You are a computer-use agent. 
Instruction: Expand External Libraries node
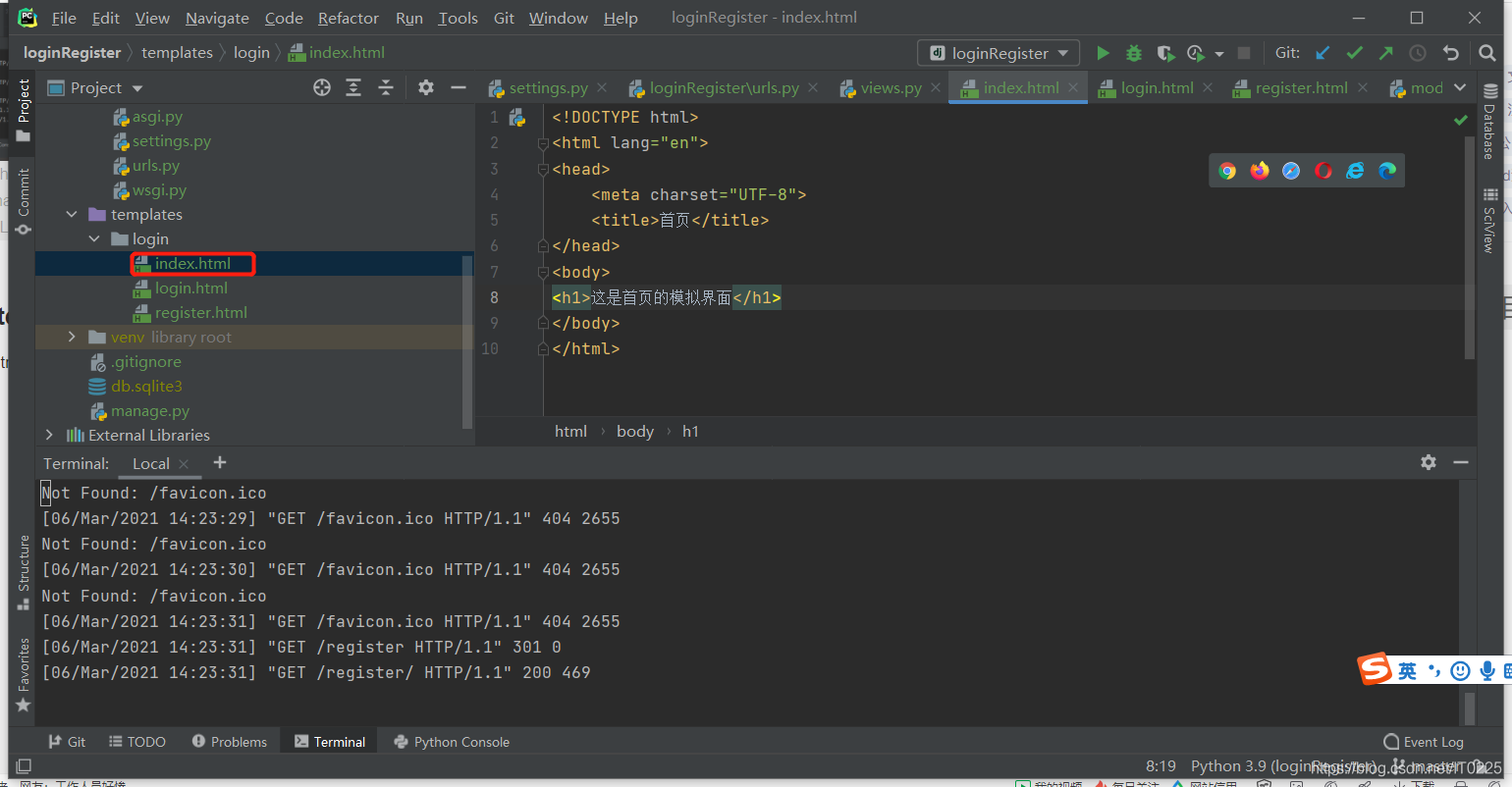pos(49,435)
